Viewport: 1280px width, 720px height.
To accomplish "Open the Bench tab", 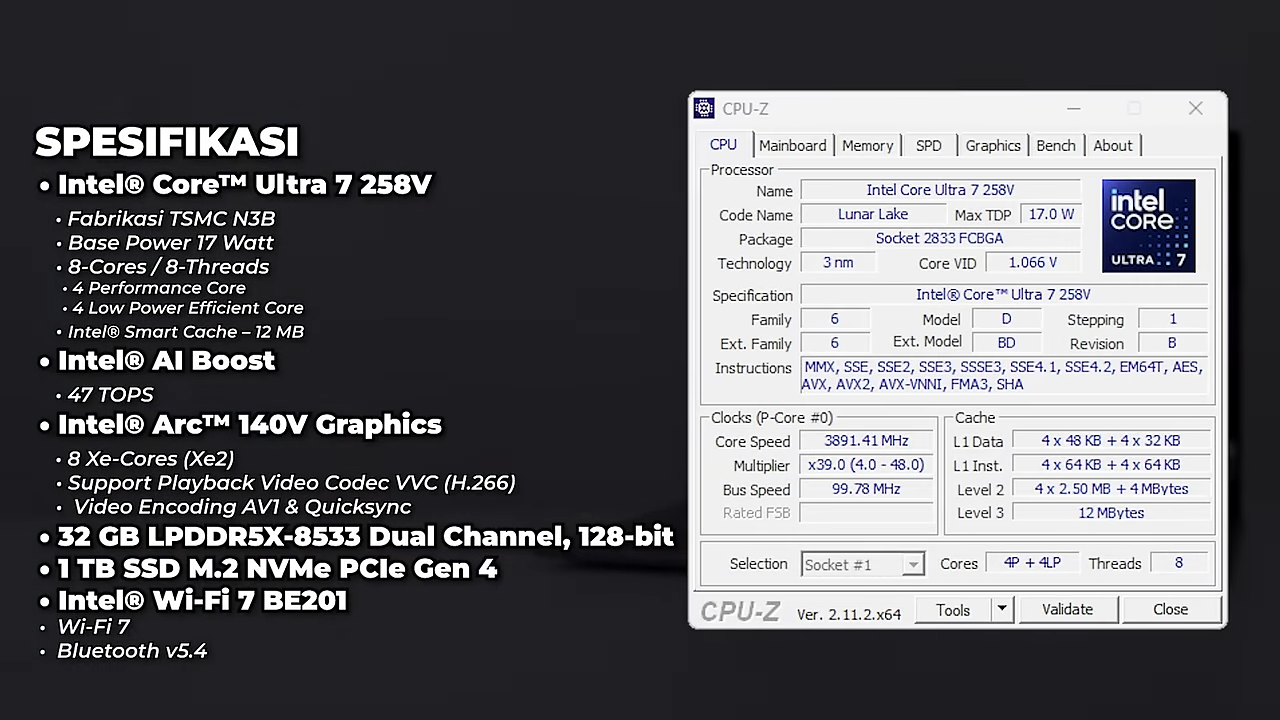I will 1055,145.
